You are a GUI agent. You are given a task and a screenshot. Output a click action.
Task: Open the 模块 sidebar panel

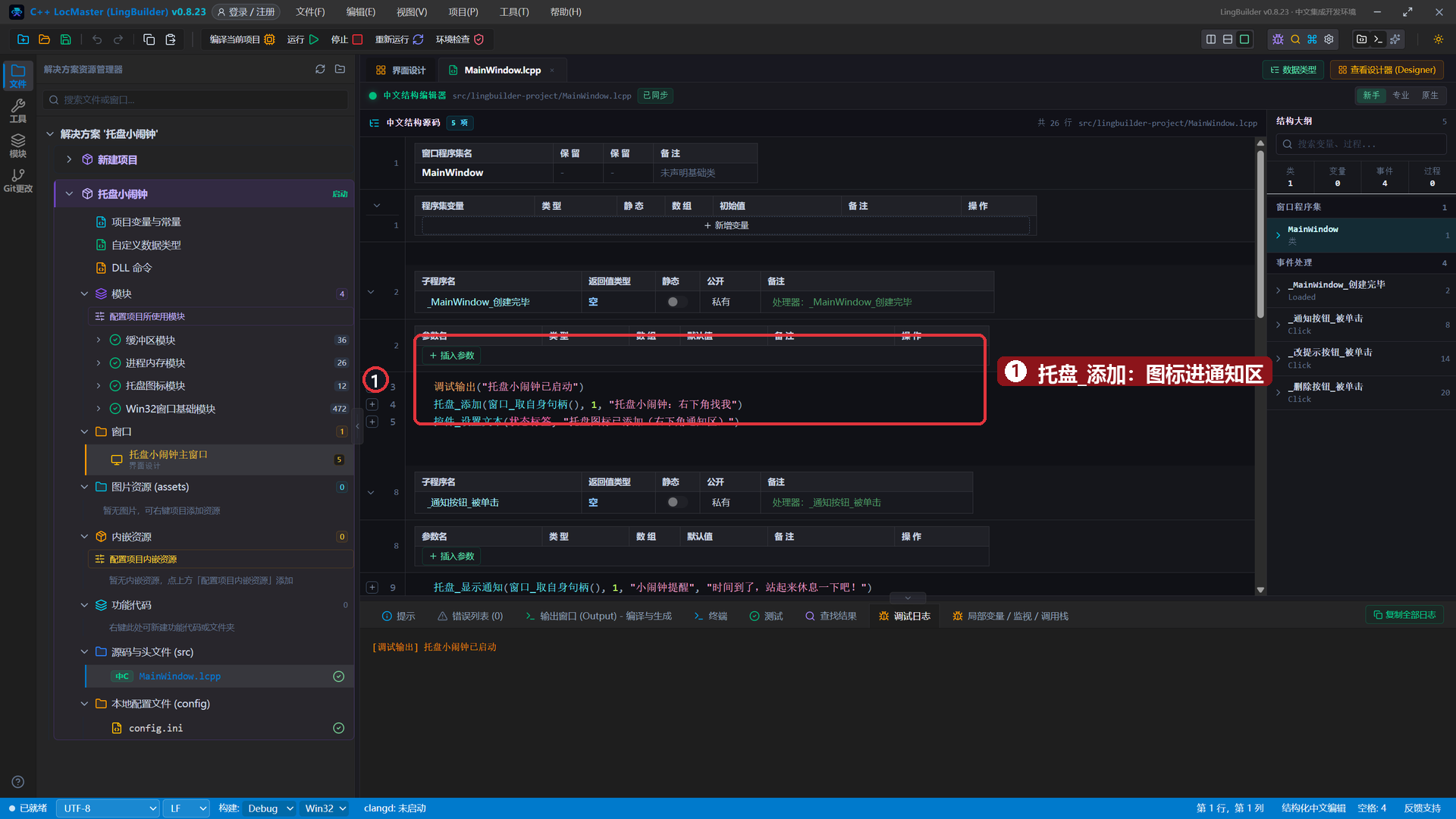[x=18, y=146]
